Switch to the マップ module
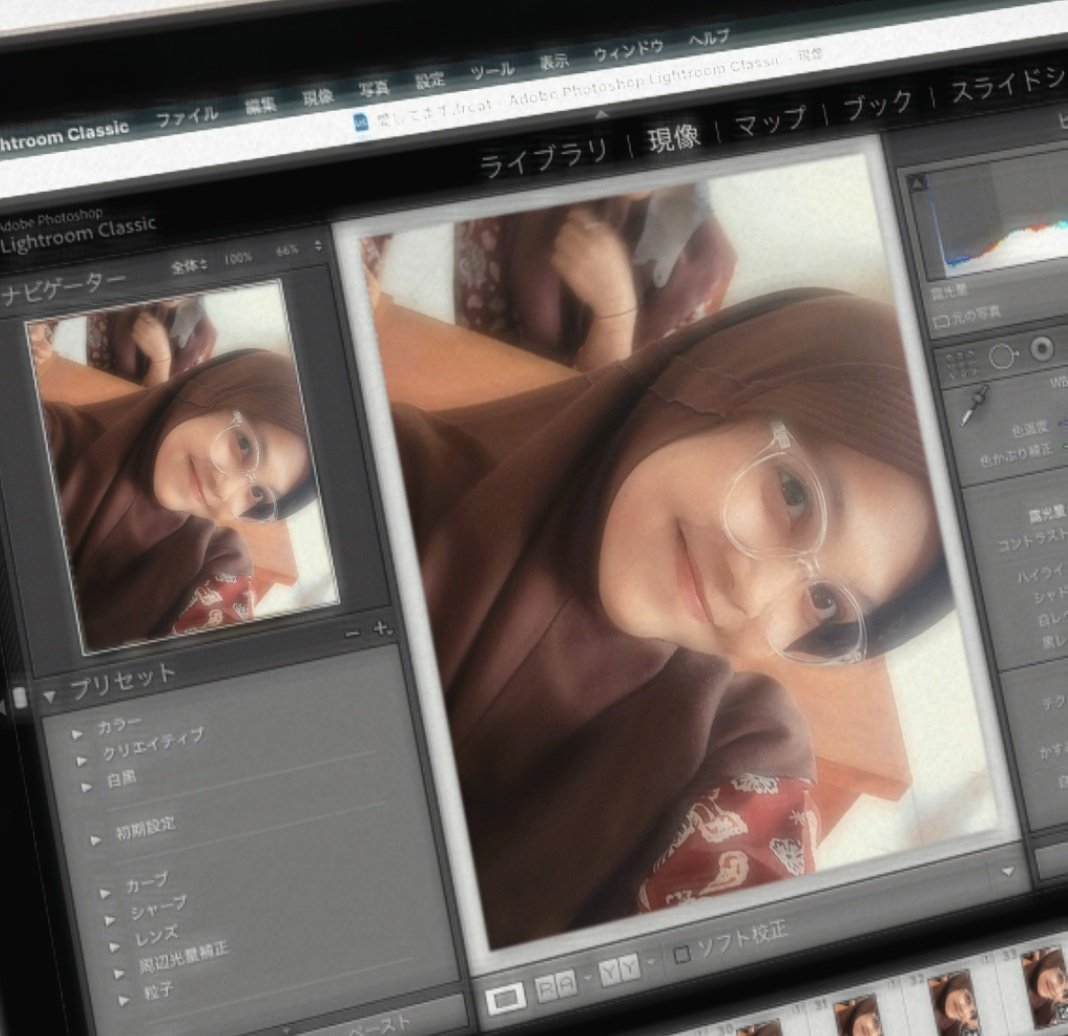1068x1036 pixels. click(x=770, y=123)
